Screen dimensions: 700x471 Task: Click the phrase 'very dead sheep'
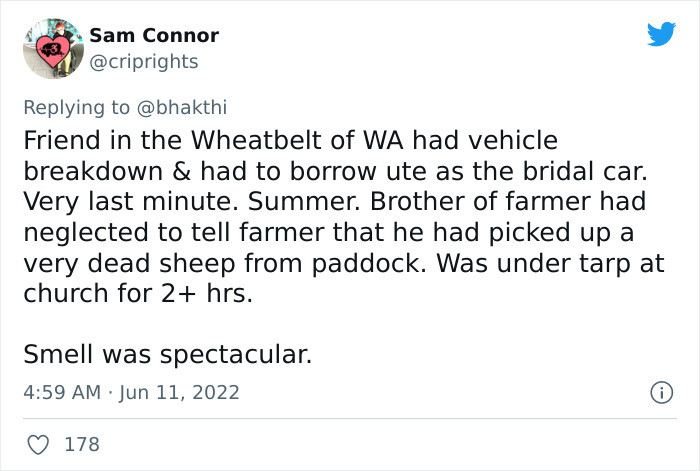click(129, 263)
